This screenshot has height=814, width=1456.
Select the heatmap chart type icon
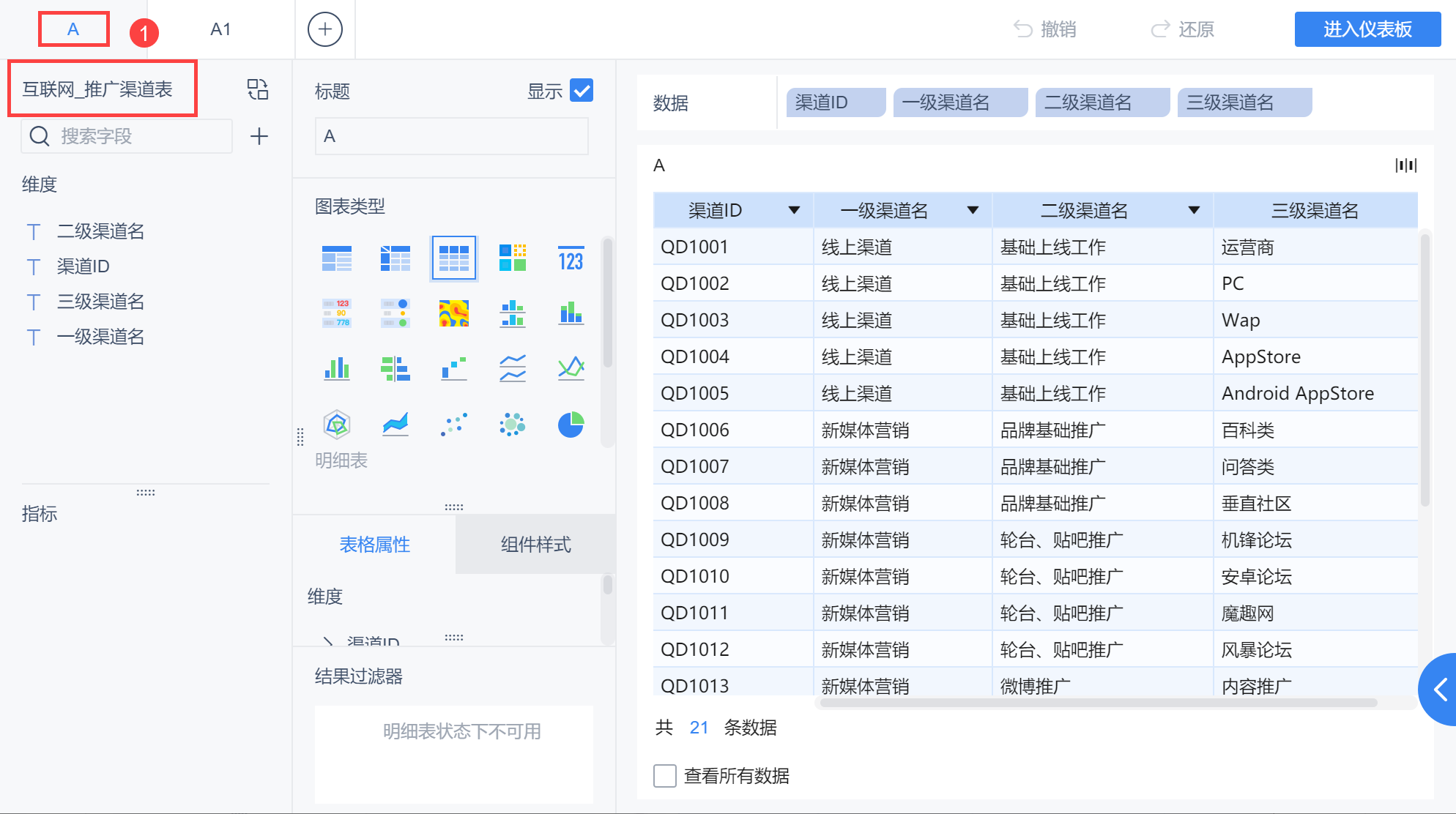pos(453,313)
